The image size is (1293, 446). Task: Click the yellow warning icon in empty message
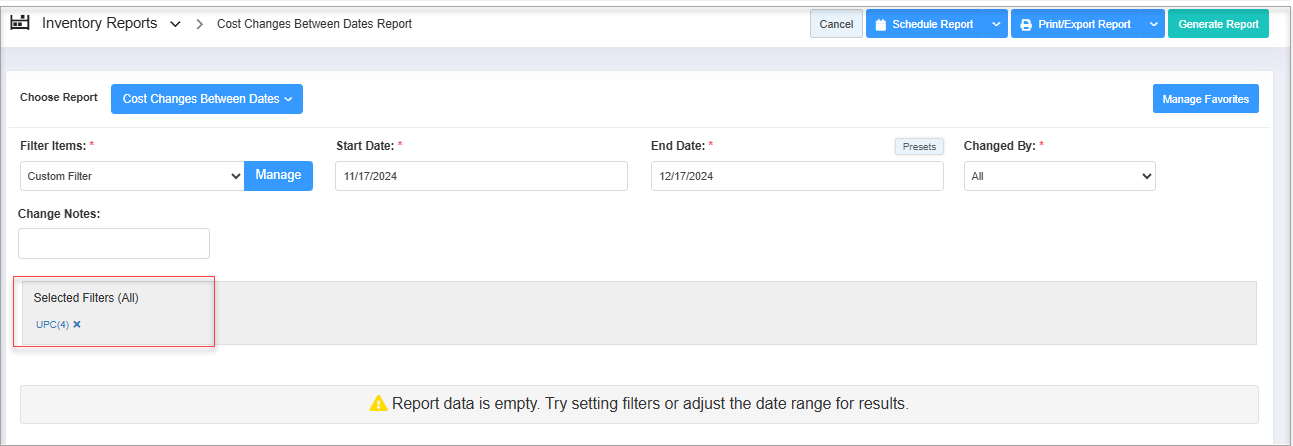378,404
